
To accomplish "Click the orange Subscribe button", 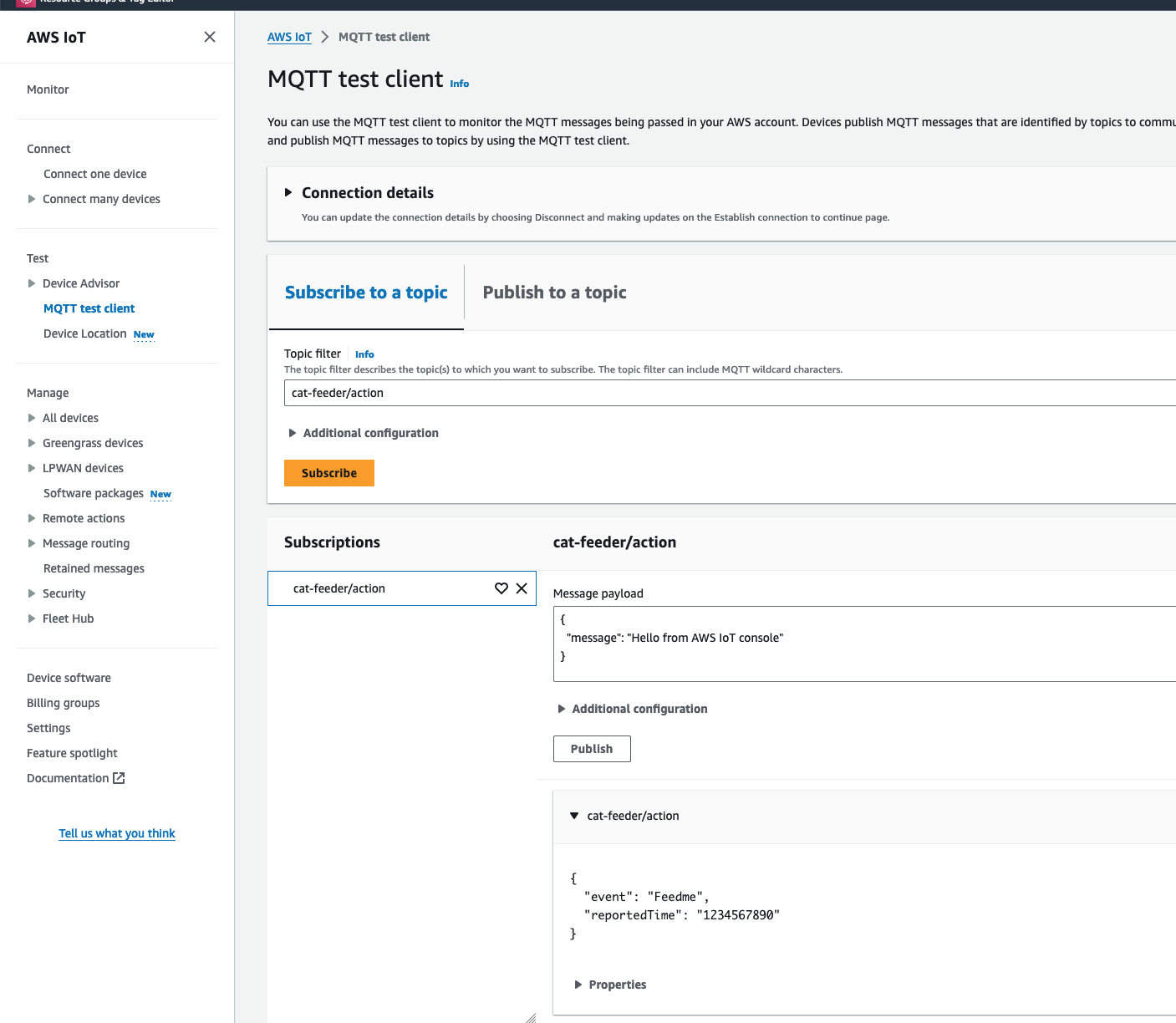I will [x=329, y=473].
